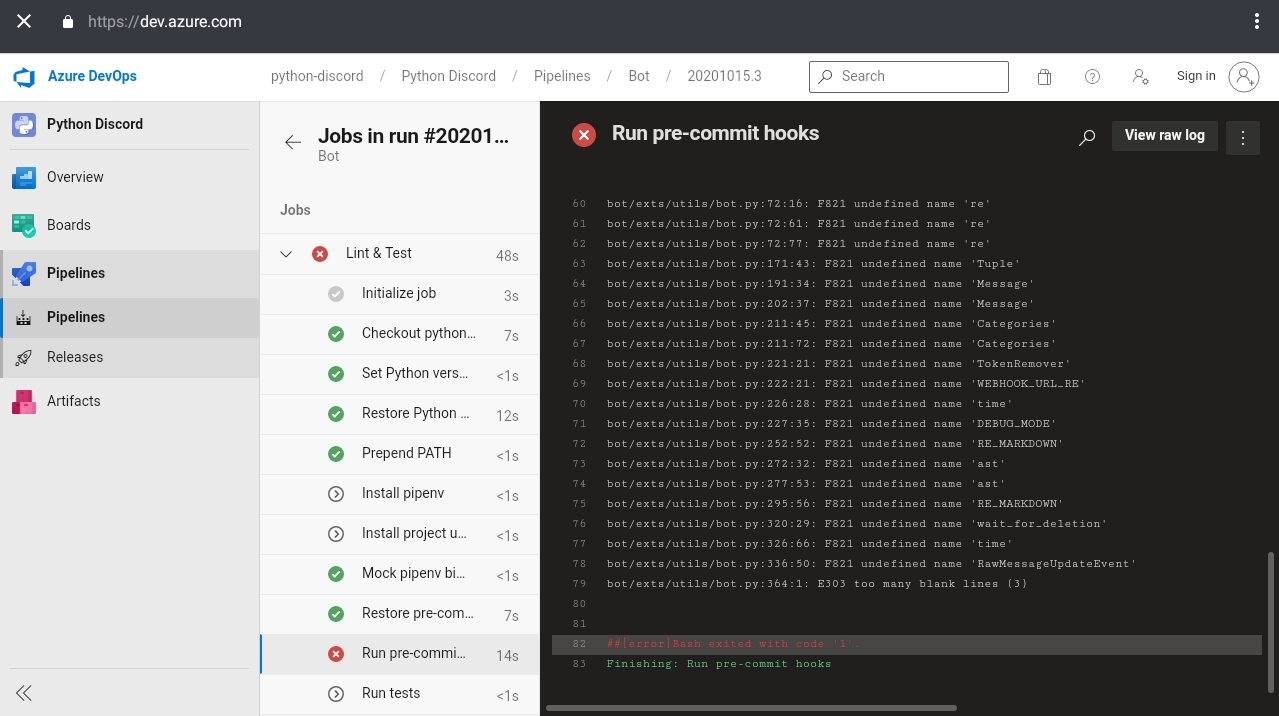
Task: Open python-discord breadcrumb link
Action: click(317, 76)
